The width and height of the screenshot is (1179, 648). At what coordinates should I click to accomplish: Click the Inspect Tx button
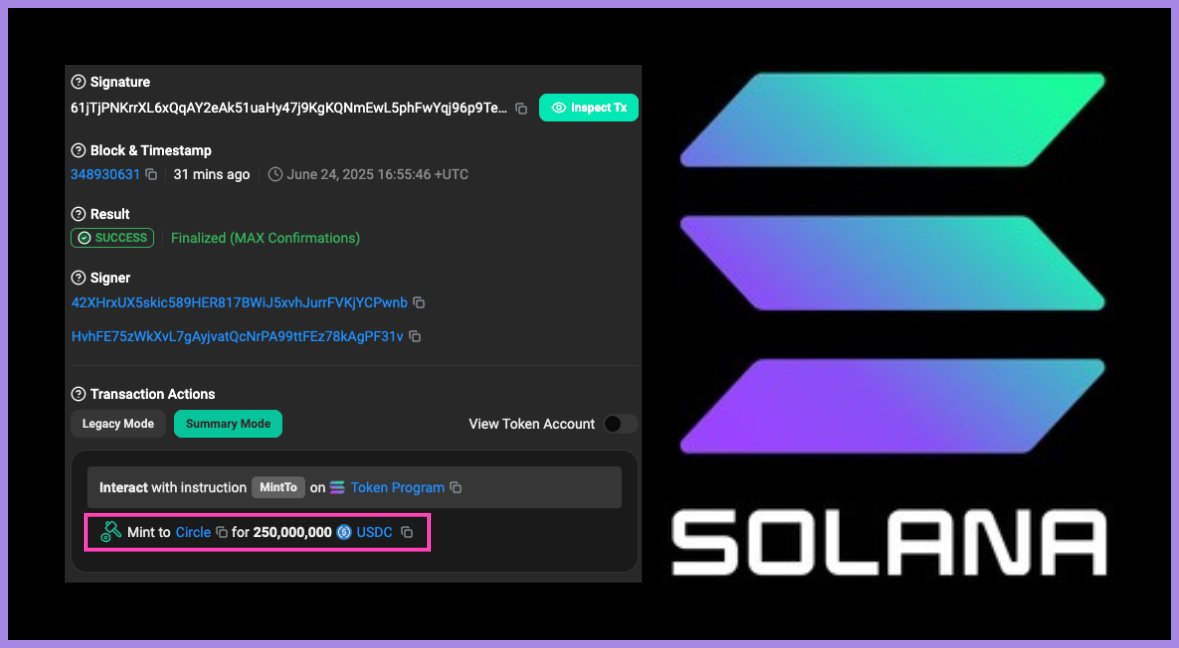point(589,107)
